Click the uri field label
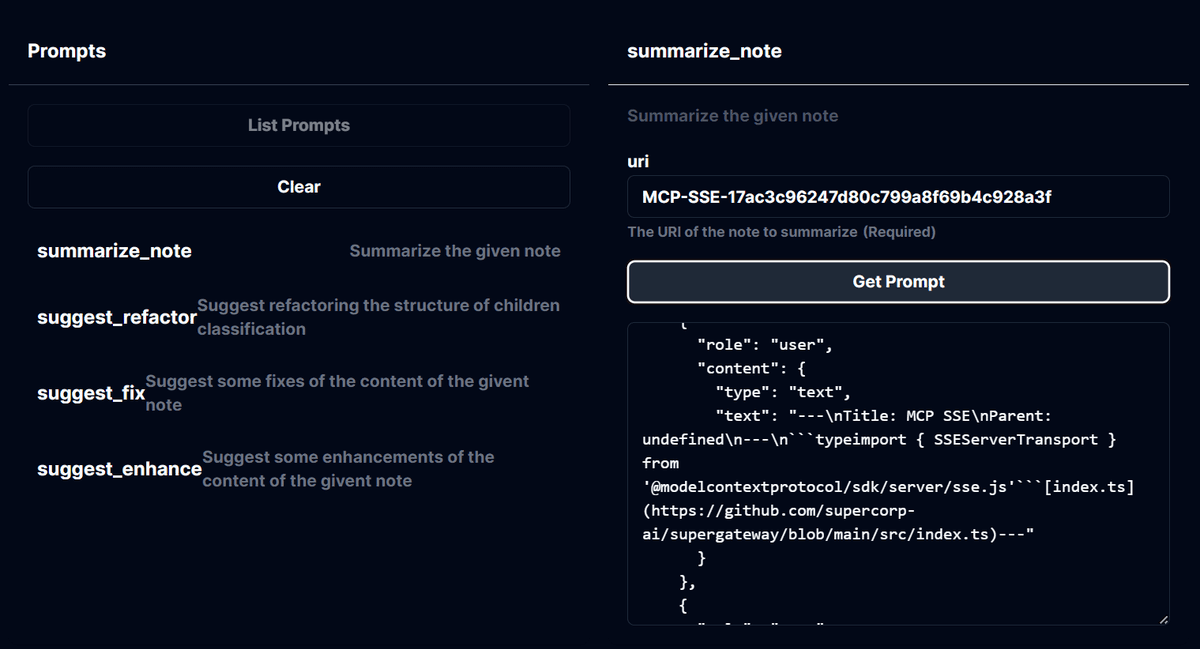The height and width of the screenshot is (649, 1200). 638,161
